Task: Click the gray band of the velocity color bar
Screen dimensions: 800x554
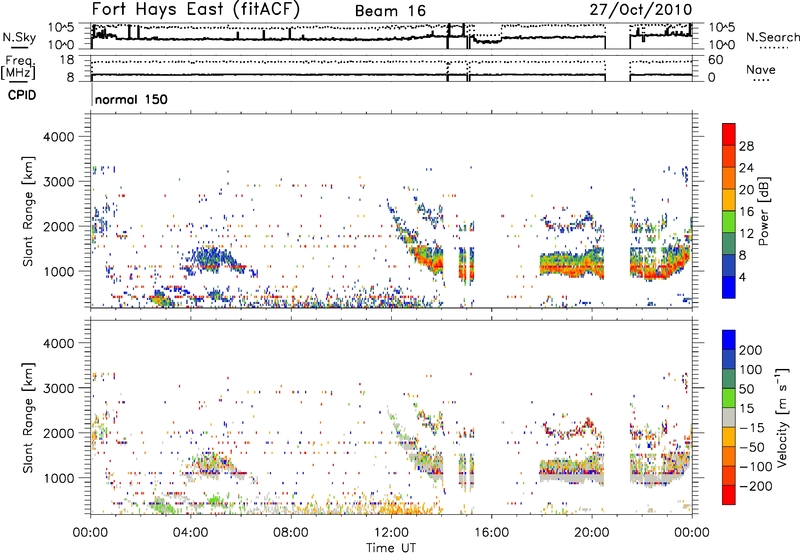Action: pos(729,417)
